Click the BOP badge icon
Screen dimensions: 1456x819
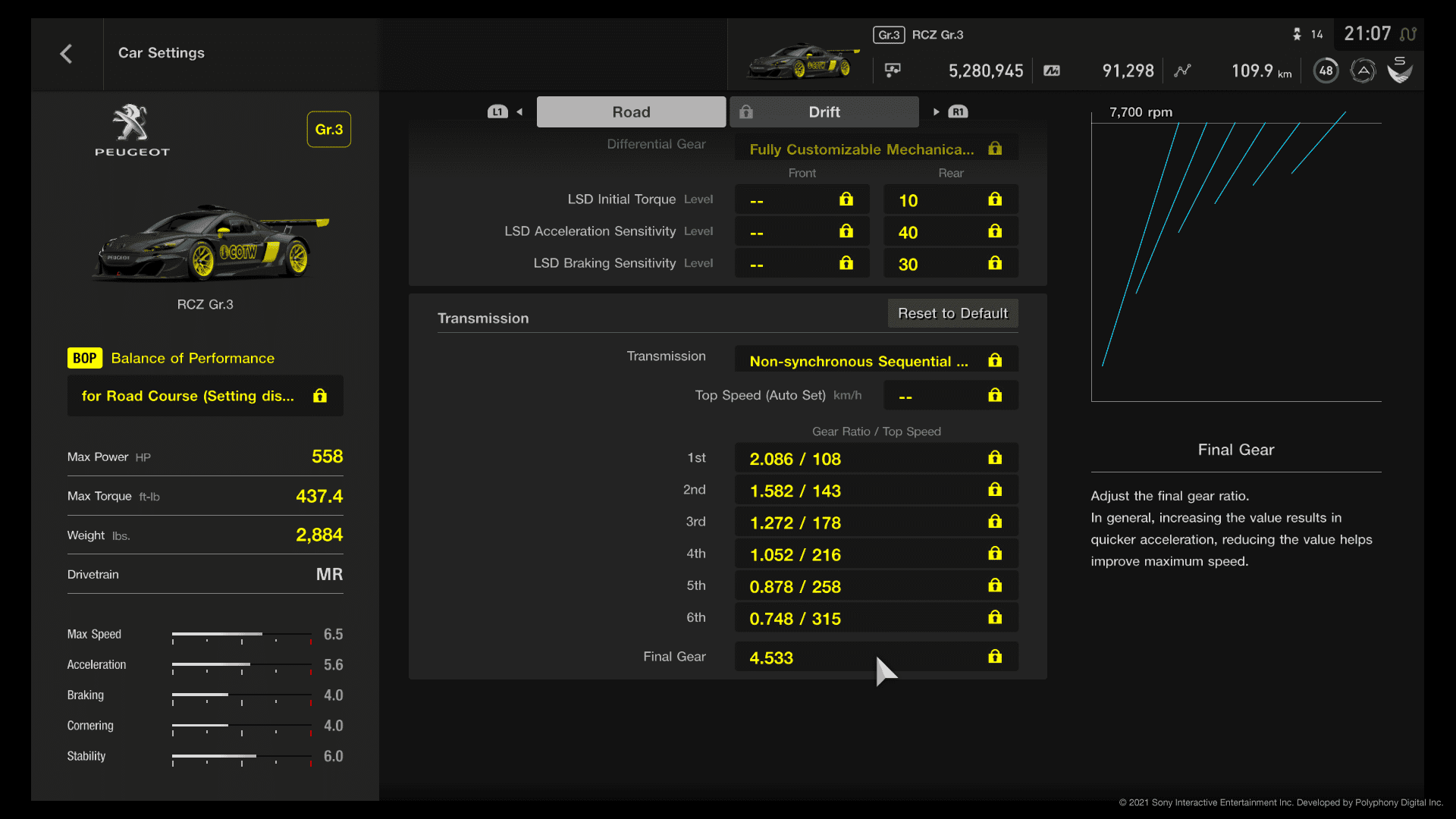84,358
